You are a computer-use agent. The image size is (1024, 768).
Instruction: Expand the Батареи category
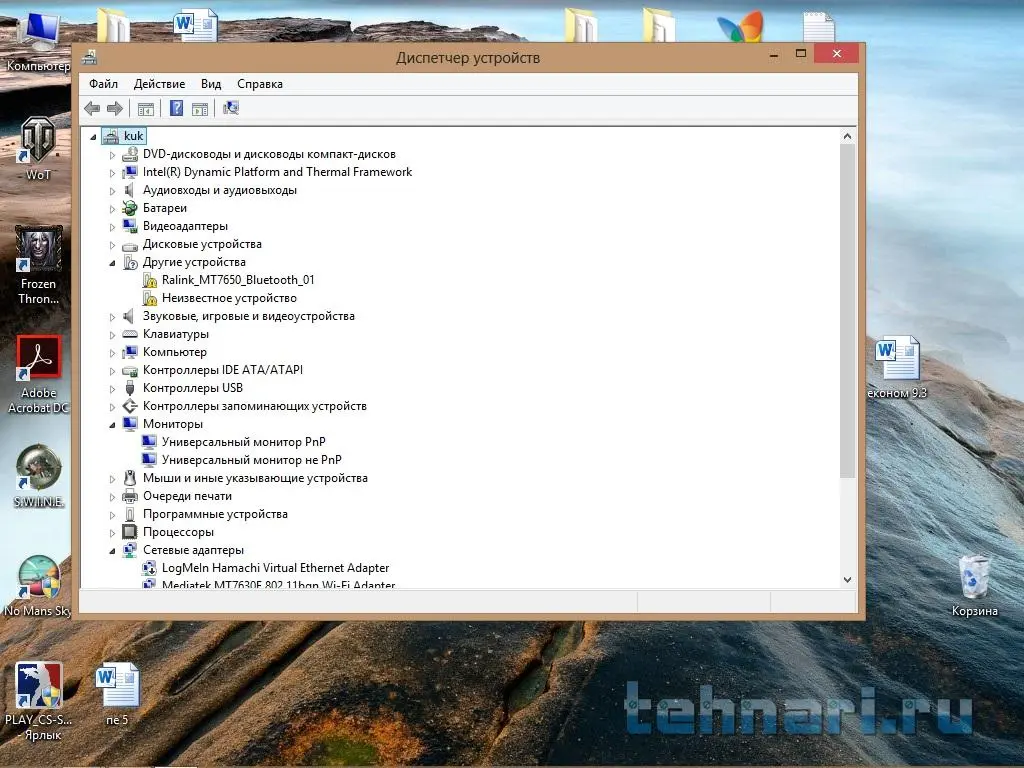click(x=112, y=209)
